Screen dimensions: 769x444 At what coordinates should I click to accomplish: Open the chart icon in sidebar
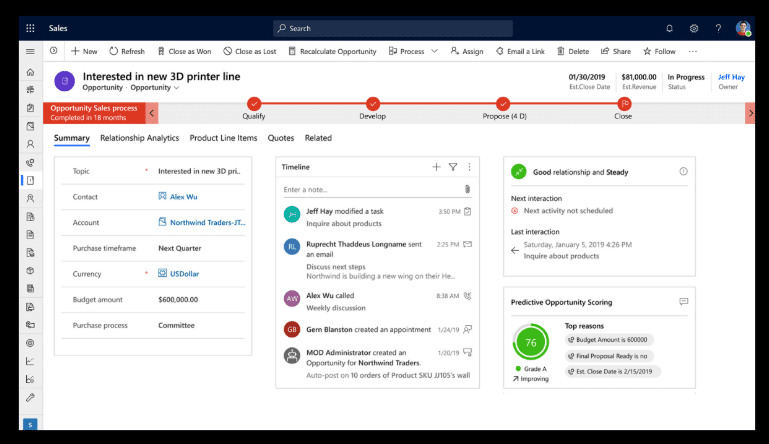pos(30,361)
